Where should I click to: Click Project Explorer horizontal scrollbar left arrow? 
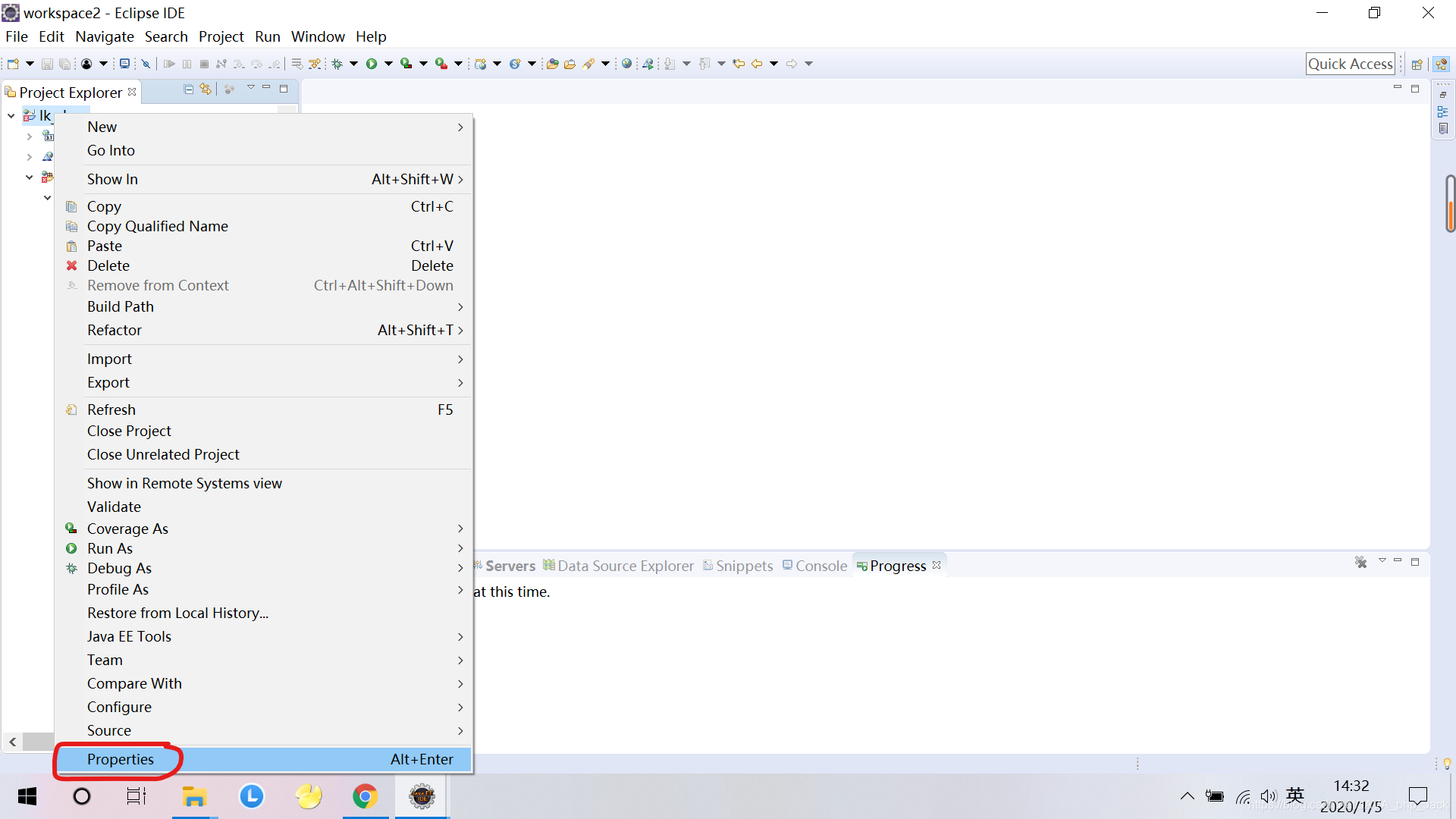pyautogui.click(x=13, y=742)
